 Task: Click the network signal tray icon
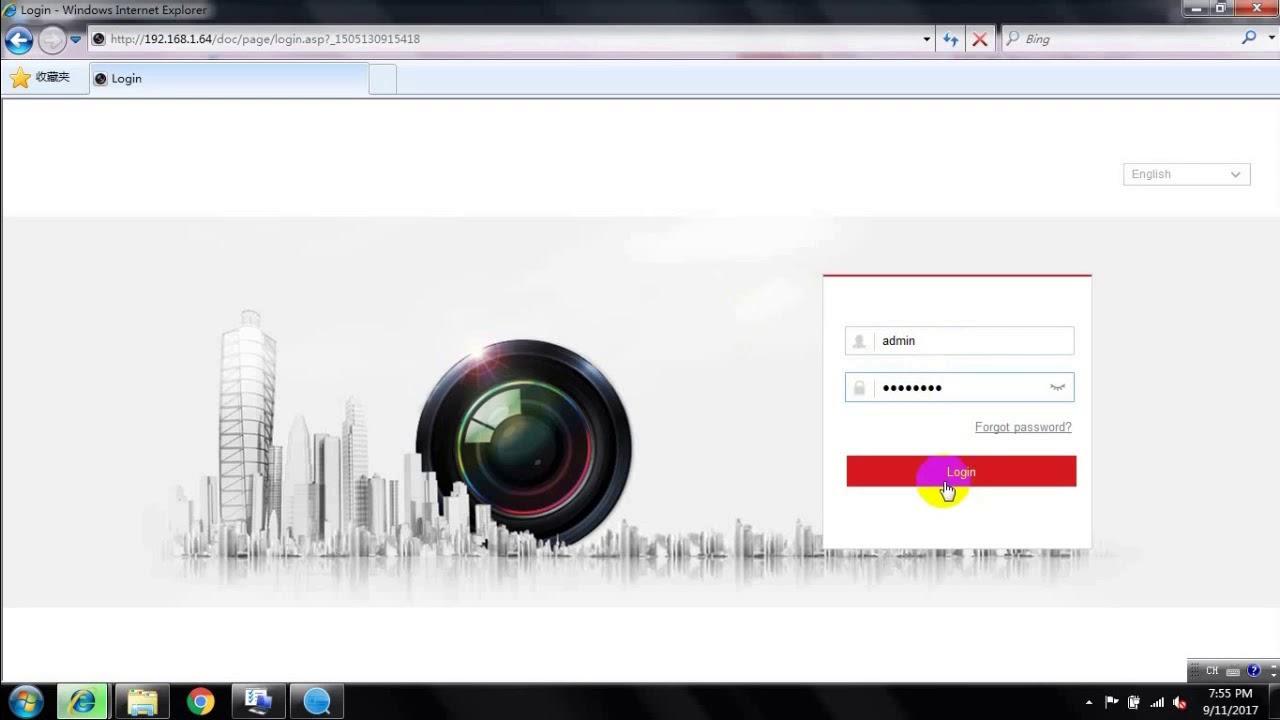click(1157, 703)
